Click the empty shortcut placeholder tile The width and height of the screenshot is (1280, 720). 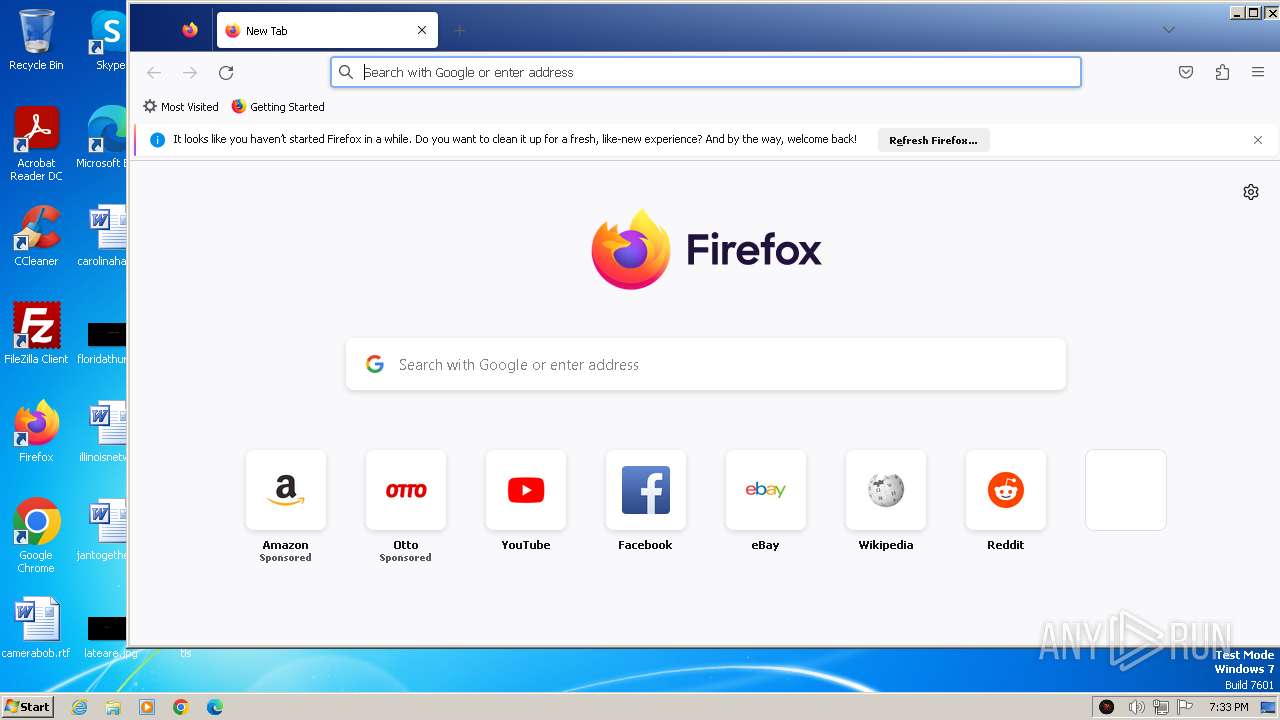(x=1126, y=490)
